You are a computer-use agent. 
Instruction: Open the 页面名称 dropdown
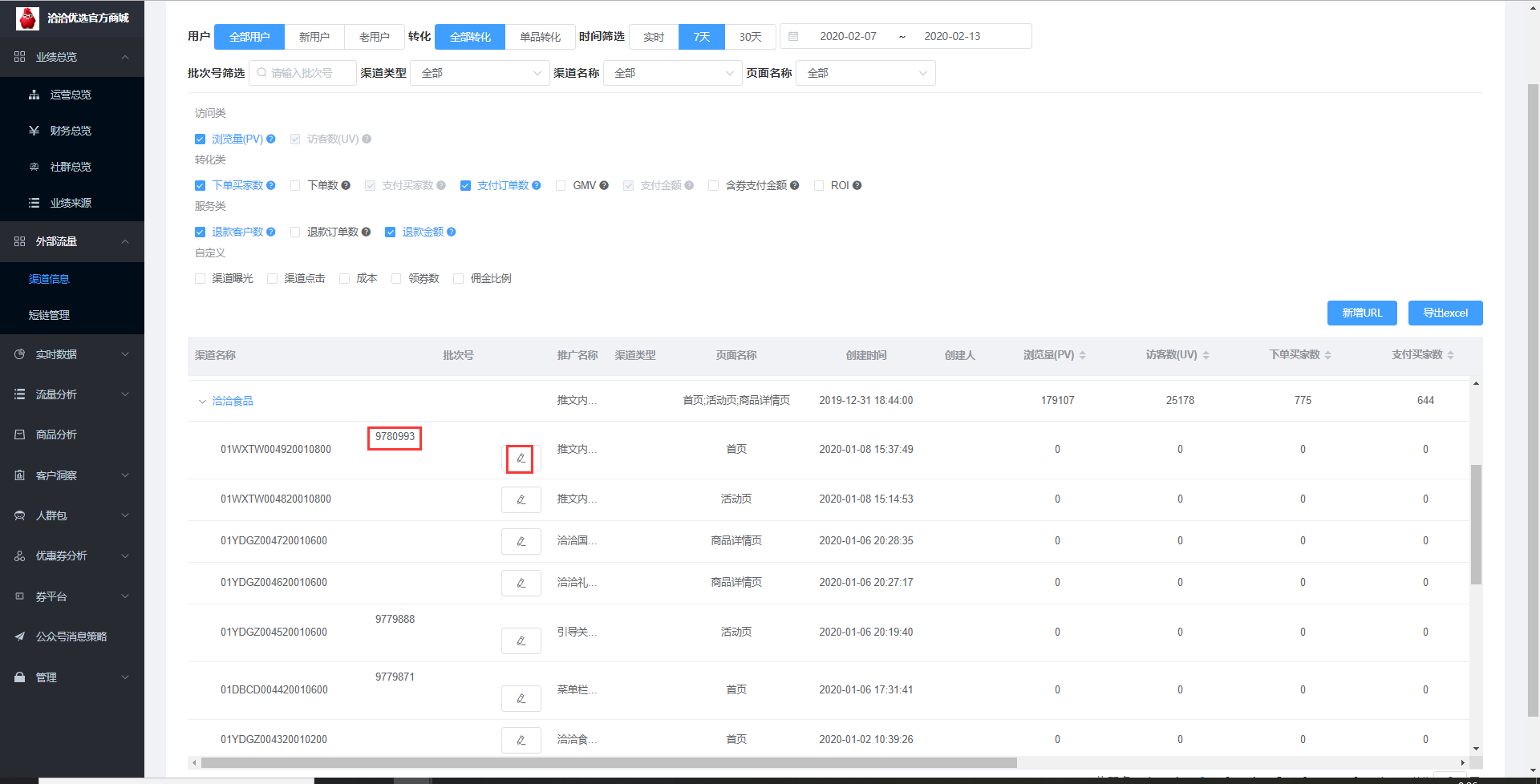coord(865,73)
